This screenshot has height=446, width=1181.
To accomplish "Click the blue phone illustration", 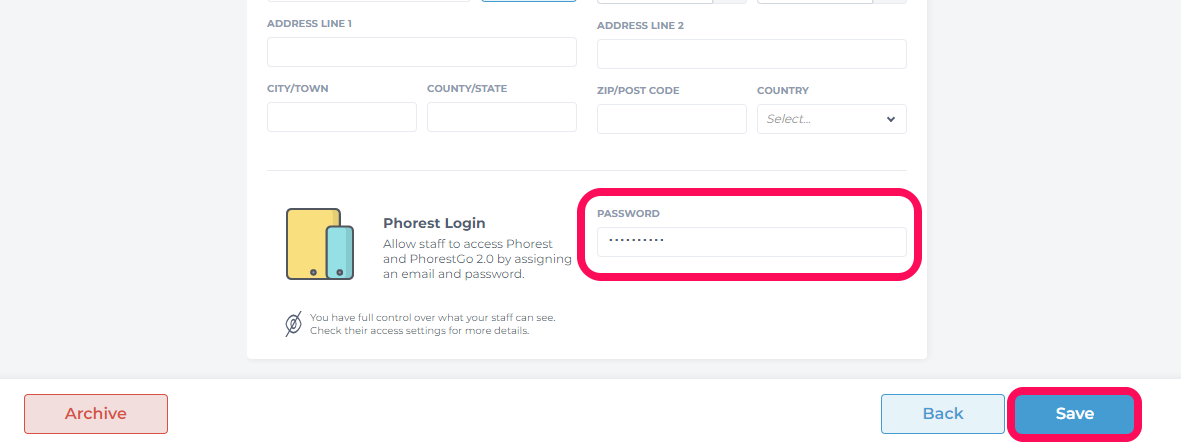I will 340,252.
